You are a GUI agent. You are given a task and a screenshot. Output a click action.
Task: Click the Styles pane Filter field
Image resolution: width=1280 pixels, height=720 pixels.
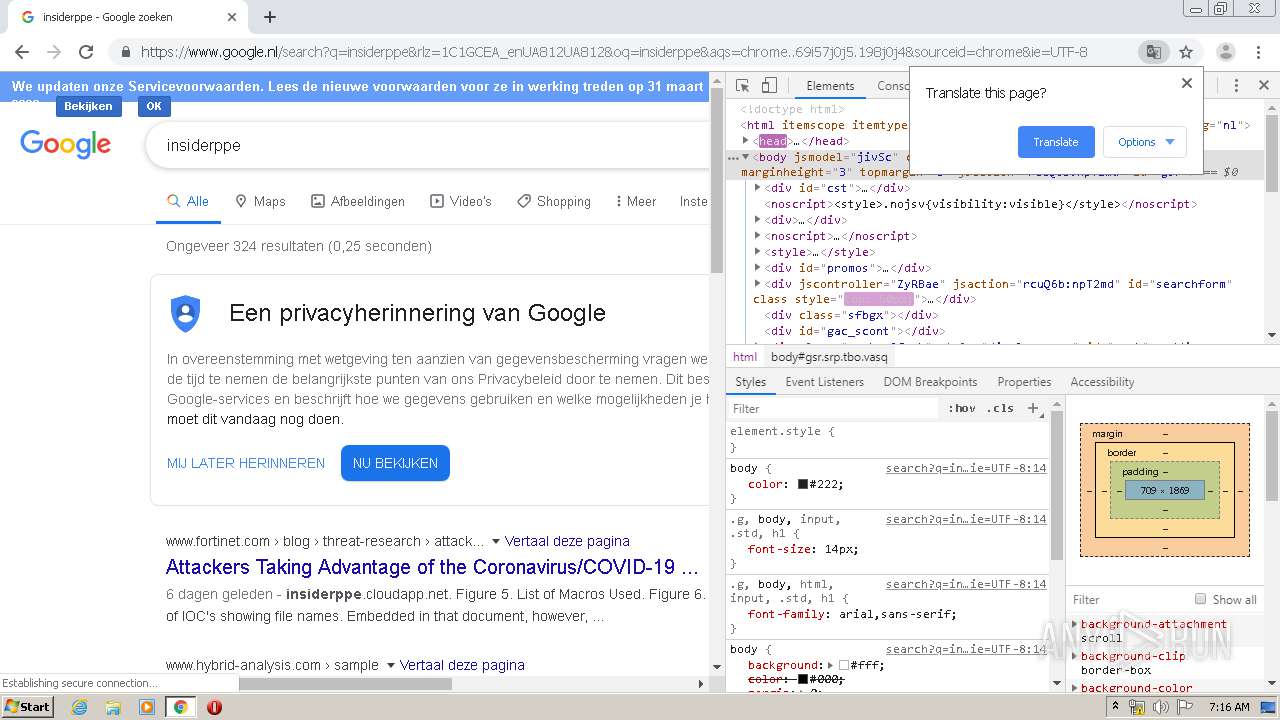click(835, 408)
